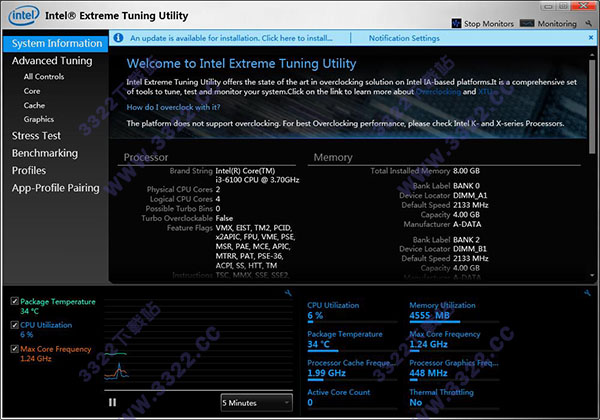
Task: Open the monitor tiles wrench settings
Action: point(587,293)
